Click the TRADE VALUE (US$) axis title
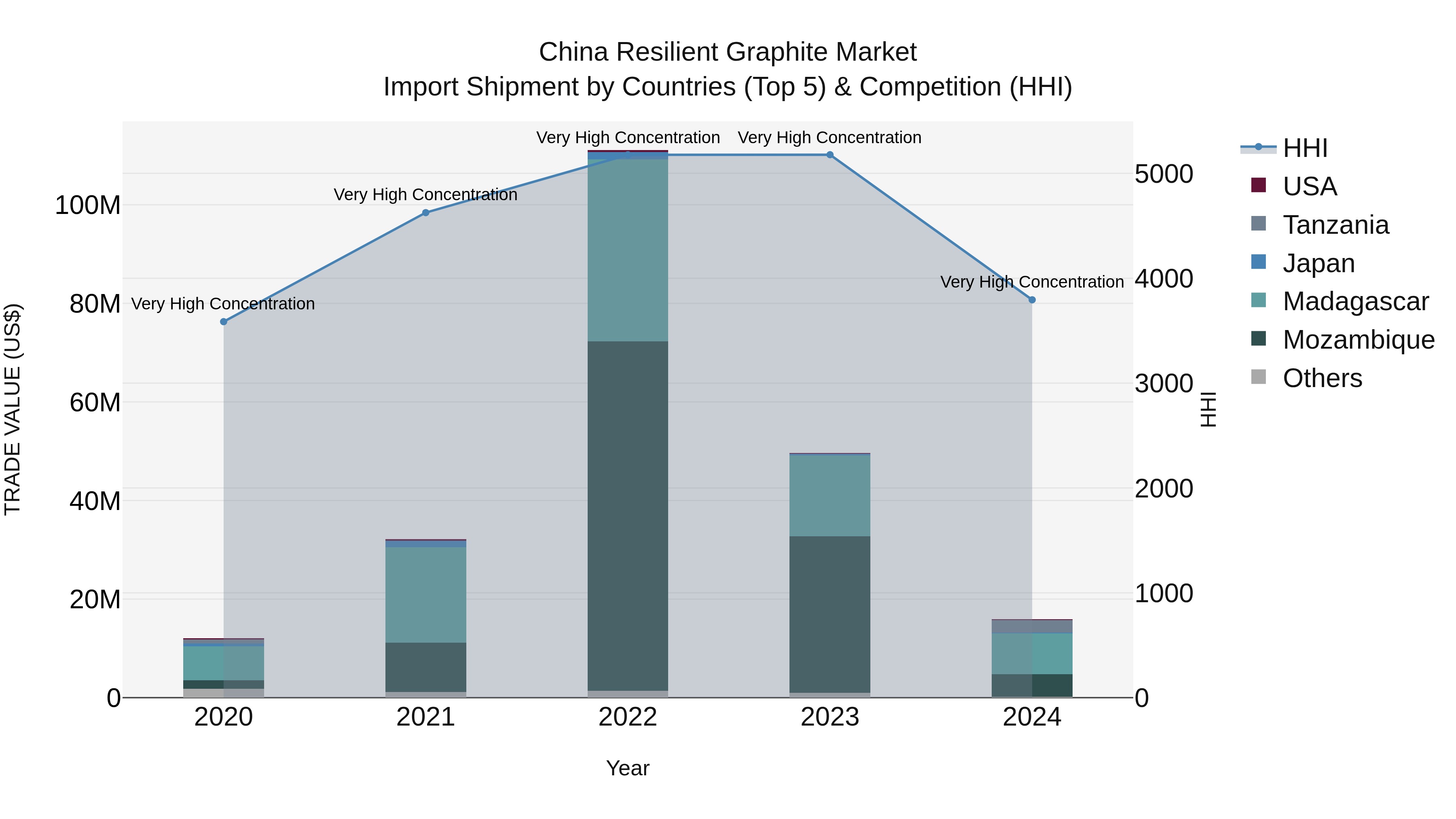 [13, 409]
